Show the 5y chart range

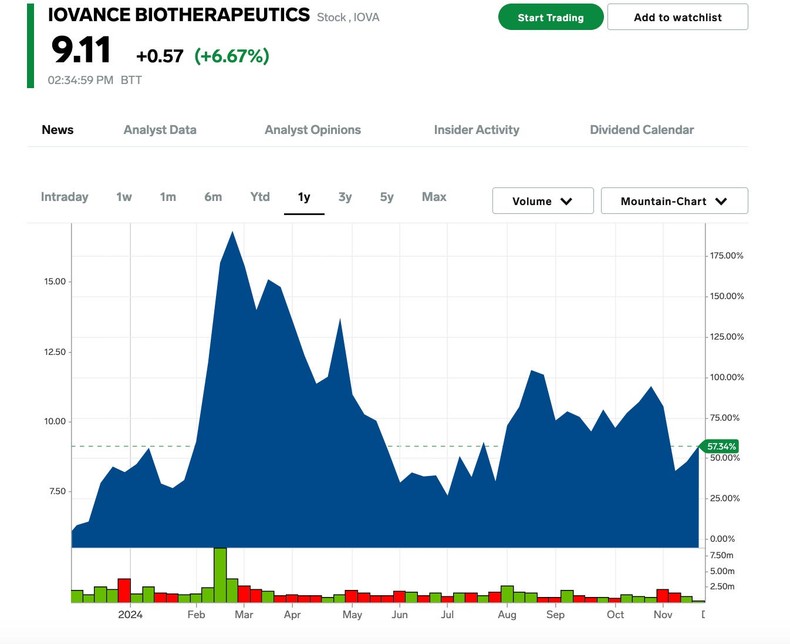pos(387,197)
